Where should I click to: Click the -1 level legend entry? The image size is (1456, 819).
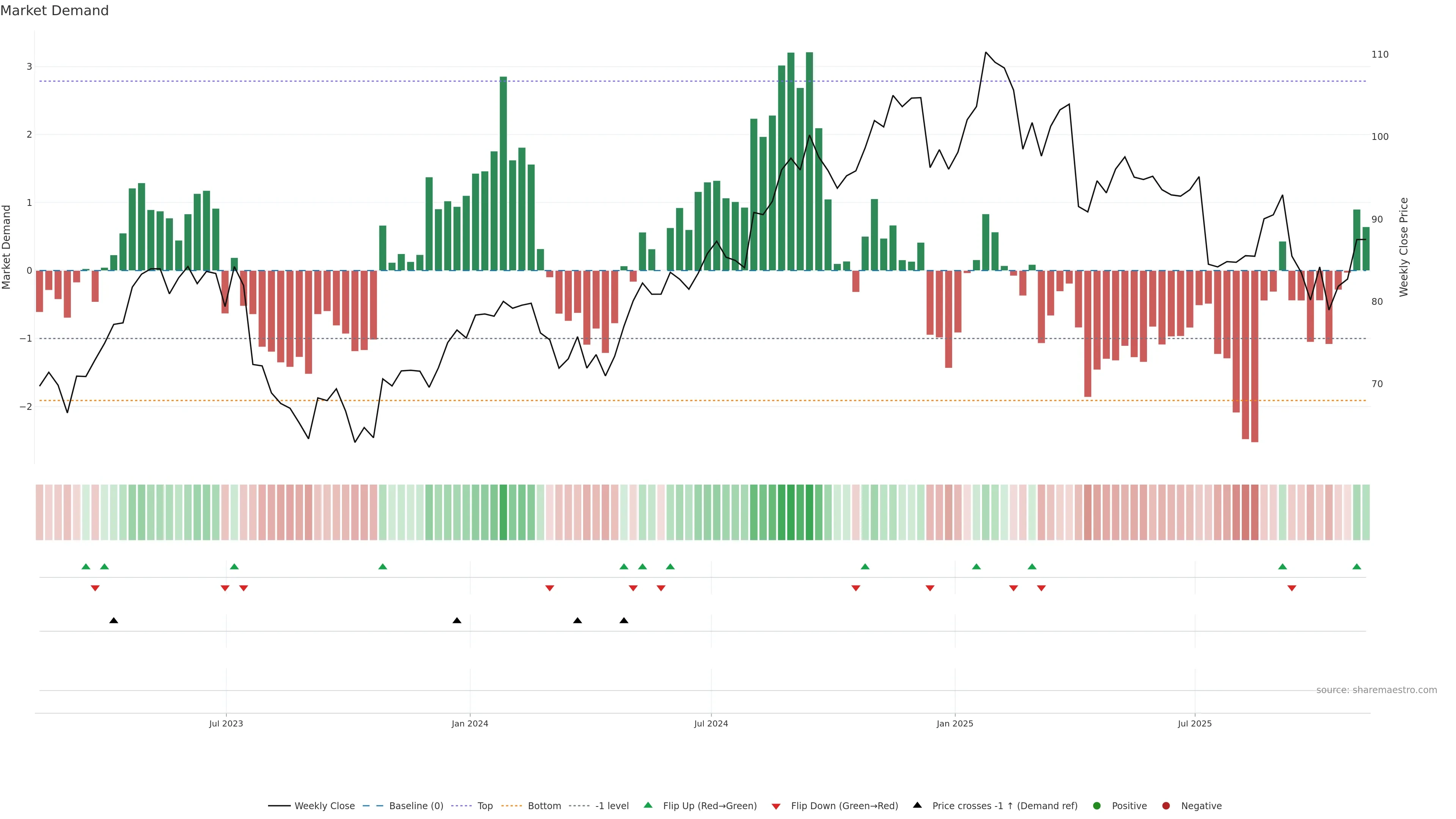pyautogui.click(x=612, y=805)
